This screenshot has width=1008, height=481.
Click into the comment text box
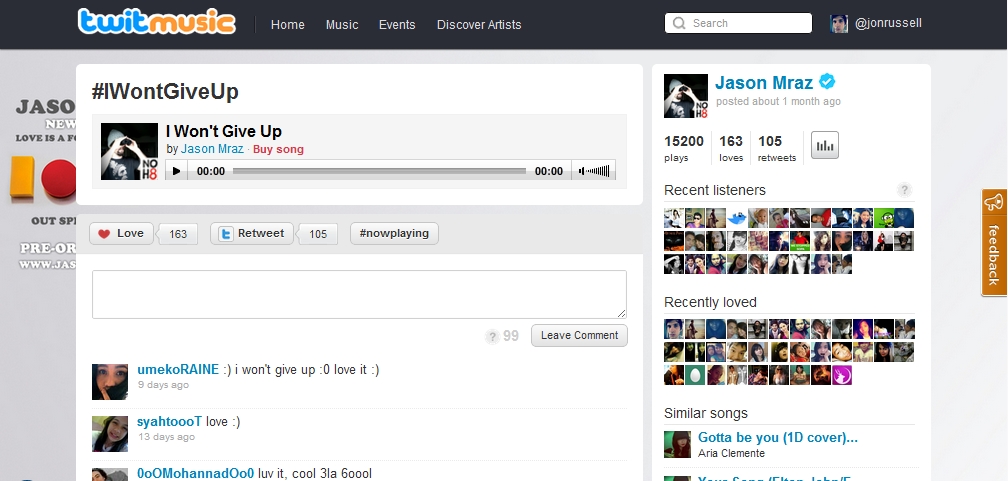(359, 294)
